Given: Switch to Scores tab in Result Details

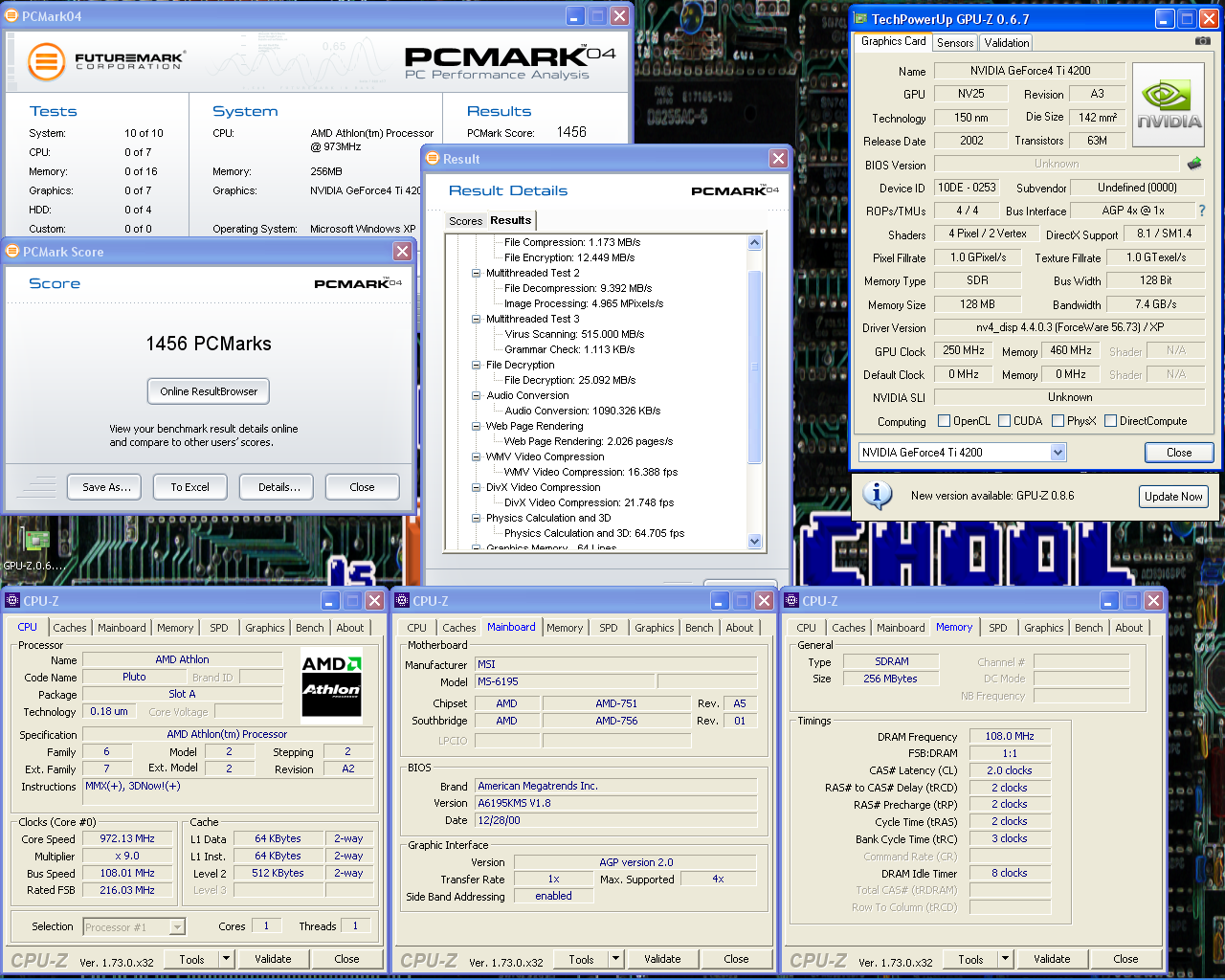Looking at the screenshot, I should point(466,221).
